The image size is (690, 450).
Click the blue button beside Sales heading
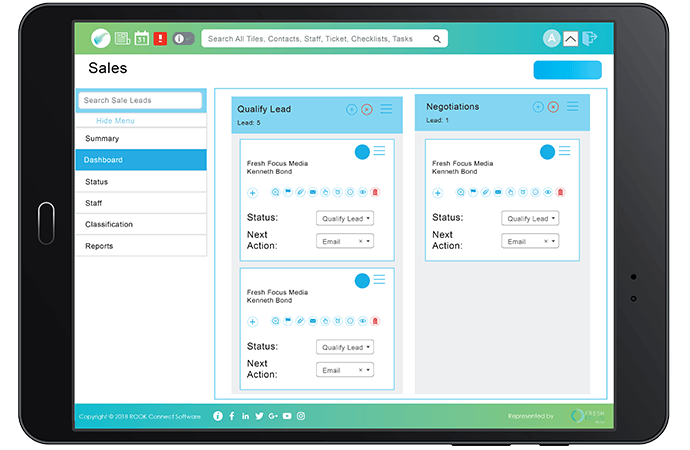(x=567, y=70)
